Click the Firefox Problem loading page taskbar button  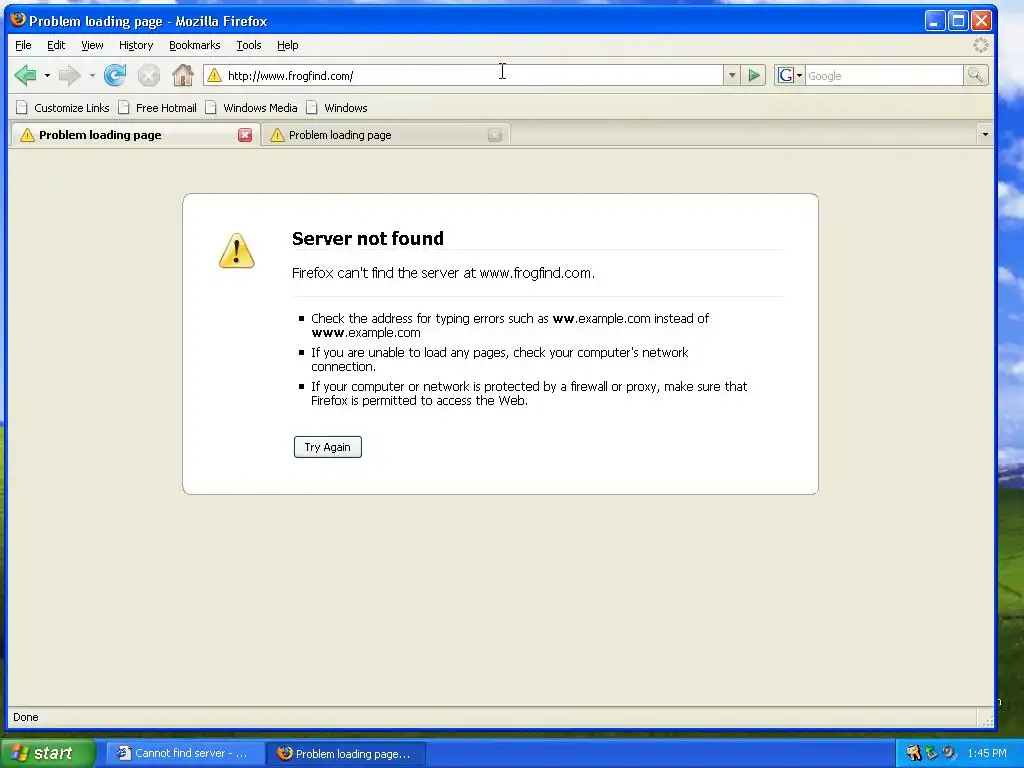click(x=346, y=753)
